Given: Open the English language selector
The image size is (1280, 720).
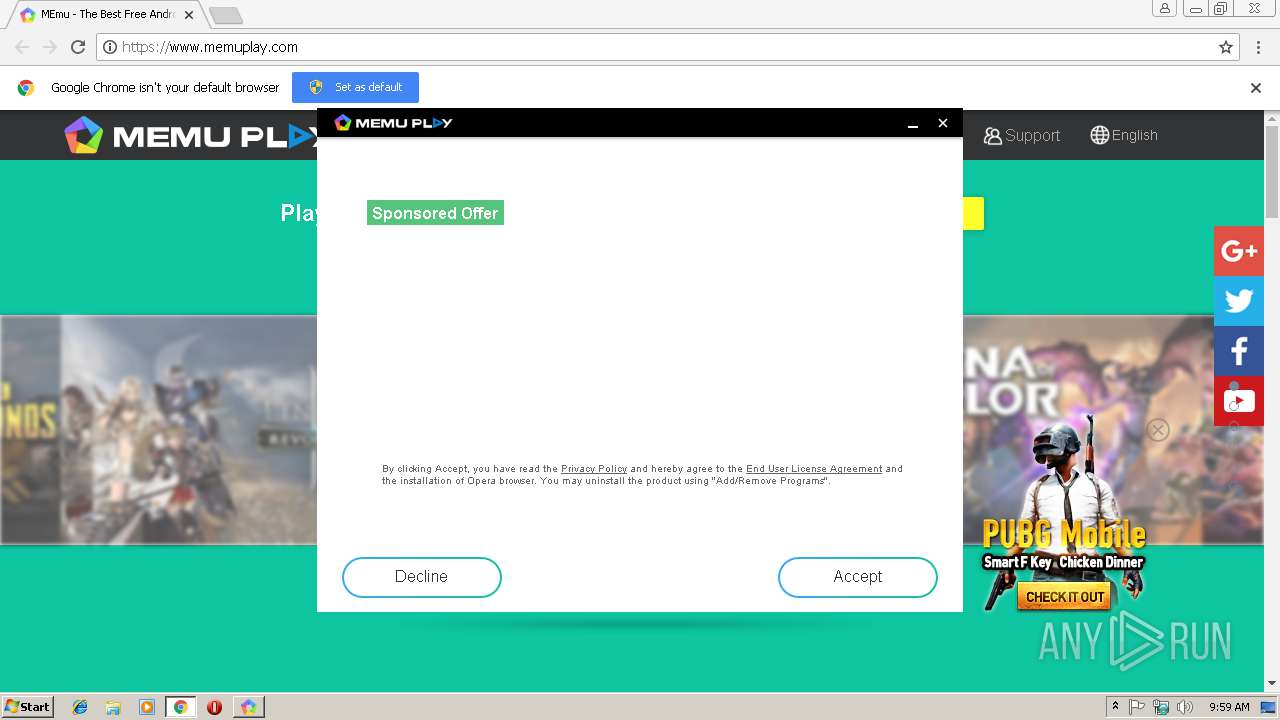Looking at the screenshot, I should 1124,135.
